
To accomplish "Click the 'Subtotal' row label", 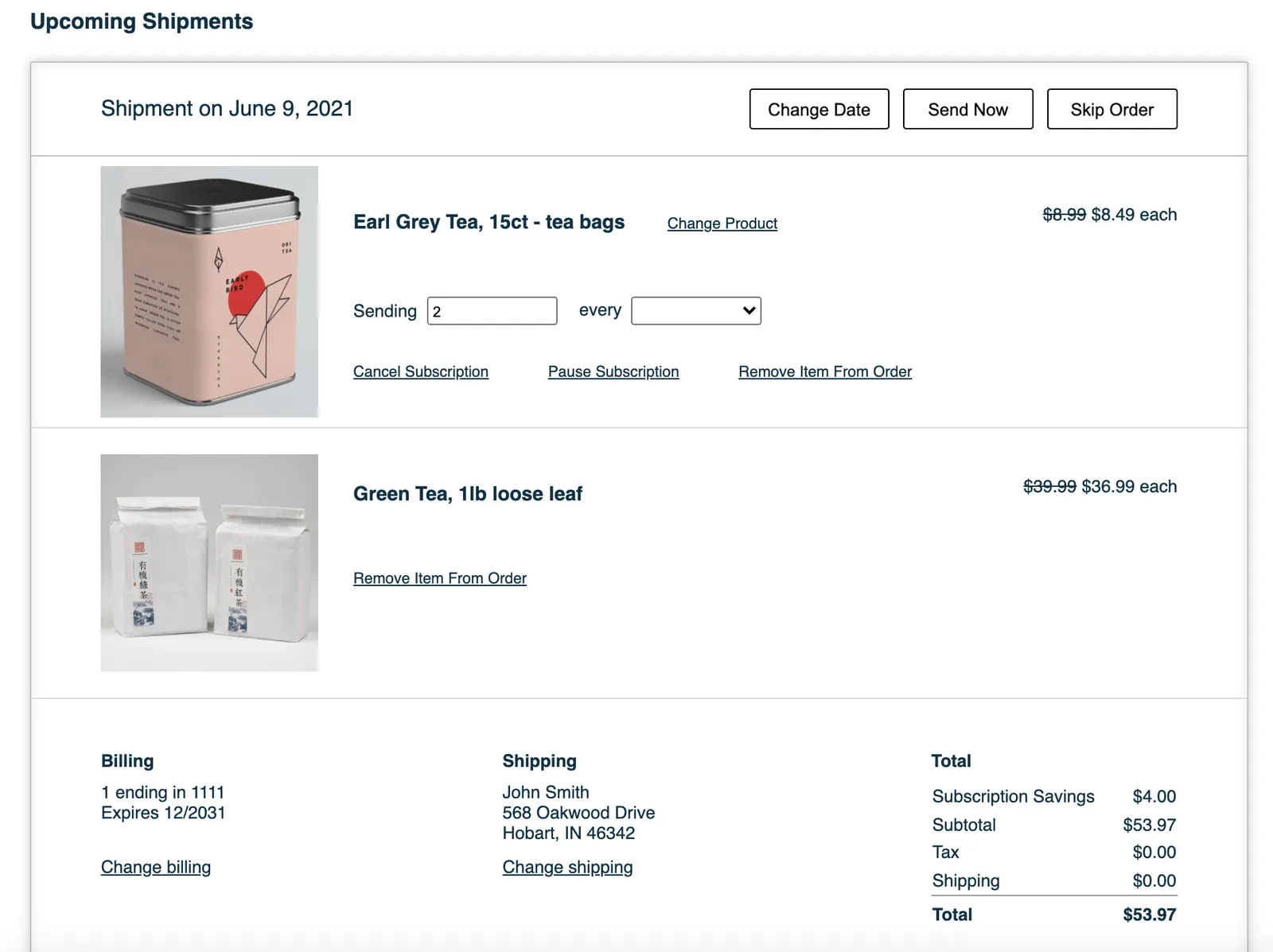I will click(964, 825).
